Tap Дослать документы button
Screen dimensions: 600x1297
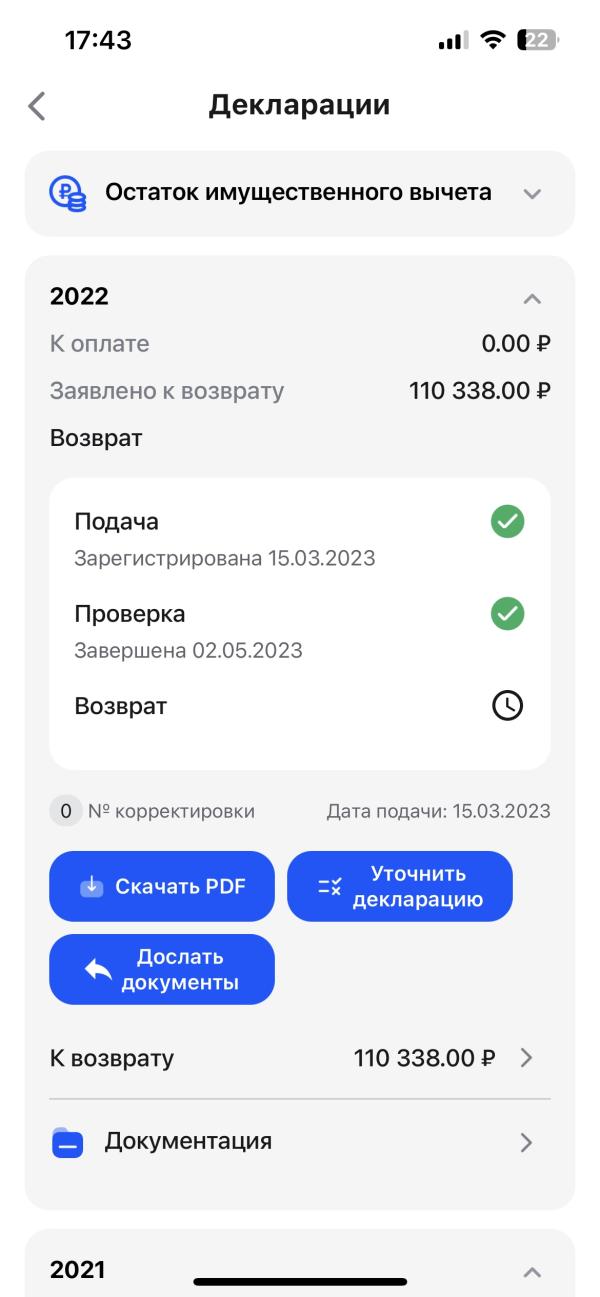tap(162, 969)
